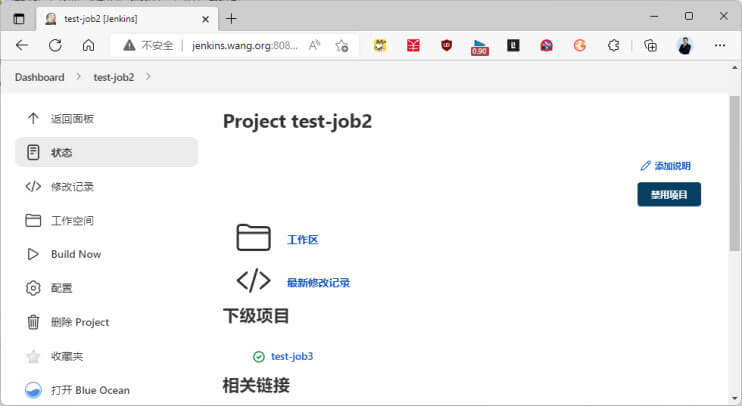Screen dimensions: 742x406
Task: Click the page vertical scrollbar thumb
Action: point(734,173)
